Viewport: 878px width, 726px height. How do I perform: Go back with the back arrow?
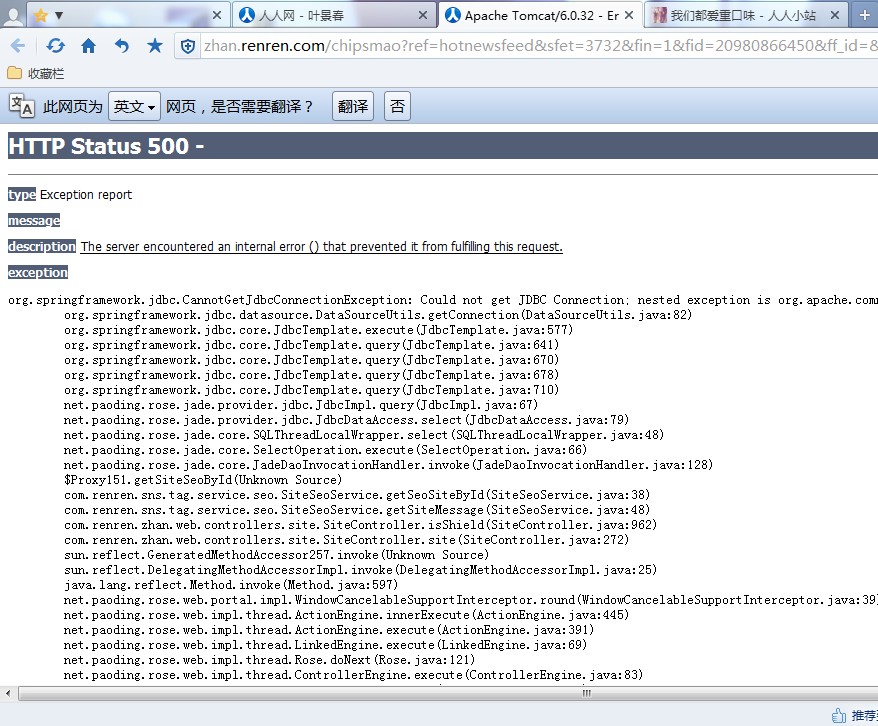coord(18,46)
